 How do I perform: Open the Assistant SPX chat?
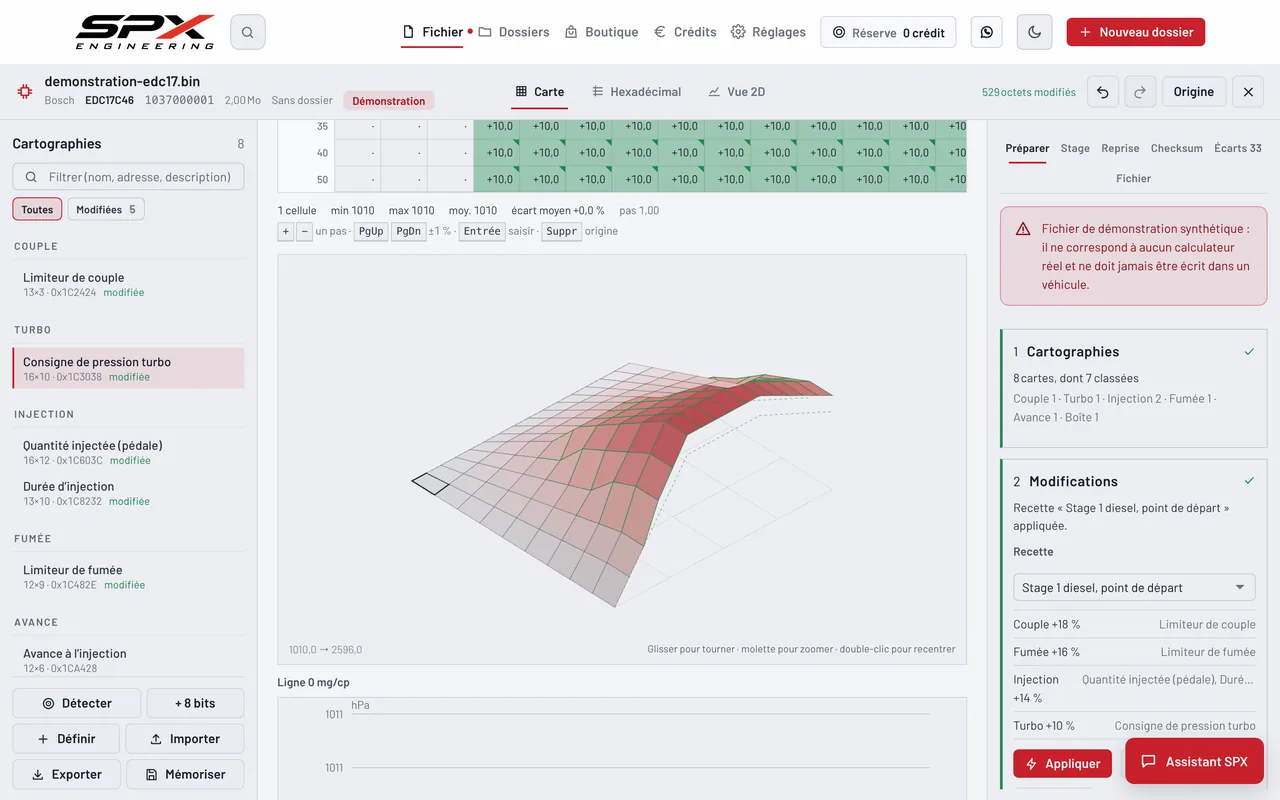1194,761
